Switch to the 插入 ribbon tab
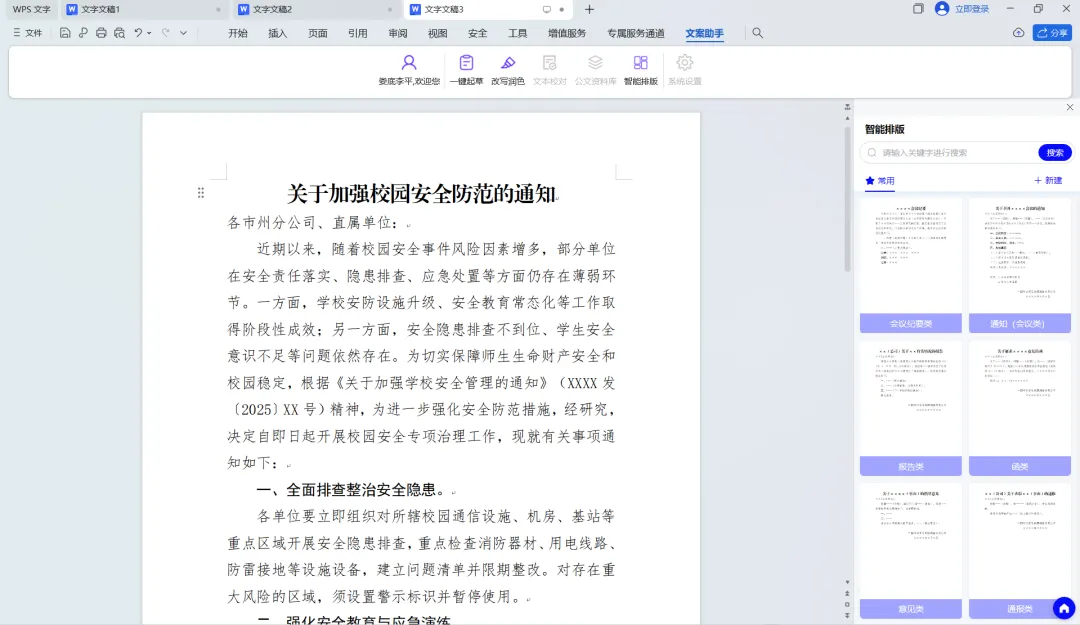Viewport: 1080px width, 625px height. click(x=278, y=33)
